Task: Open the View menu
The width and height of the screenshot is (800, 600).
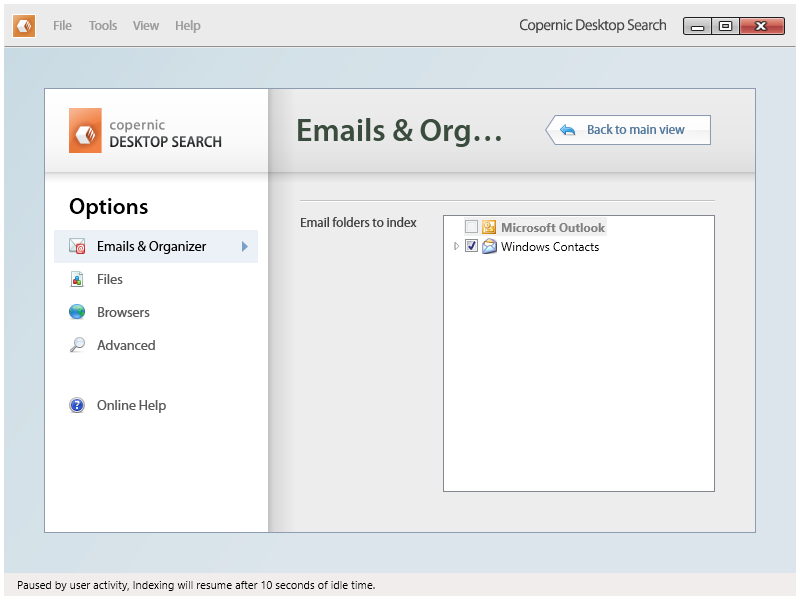Action: 146,26
